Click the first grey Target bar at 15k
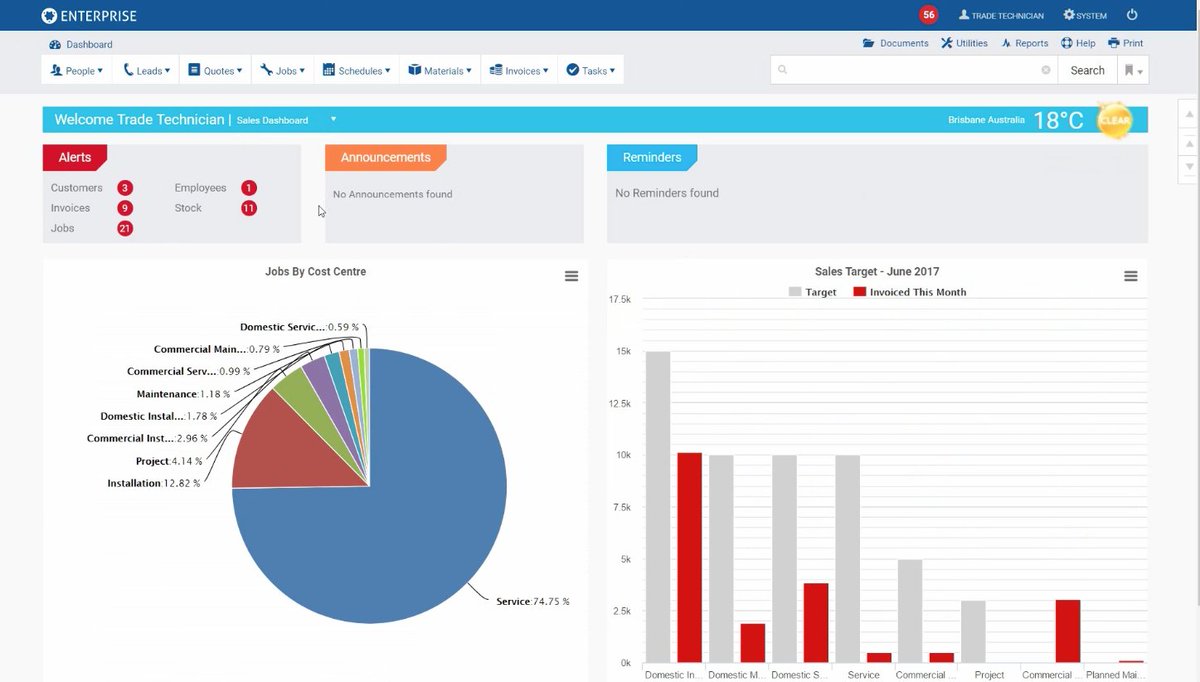Screen dimensions: 1200x682 tap(658, 507)
